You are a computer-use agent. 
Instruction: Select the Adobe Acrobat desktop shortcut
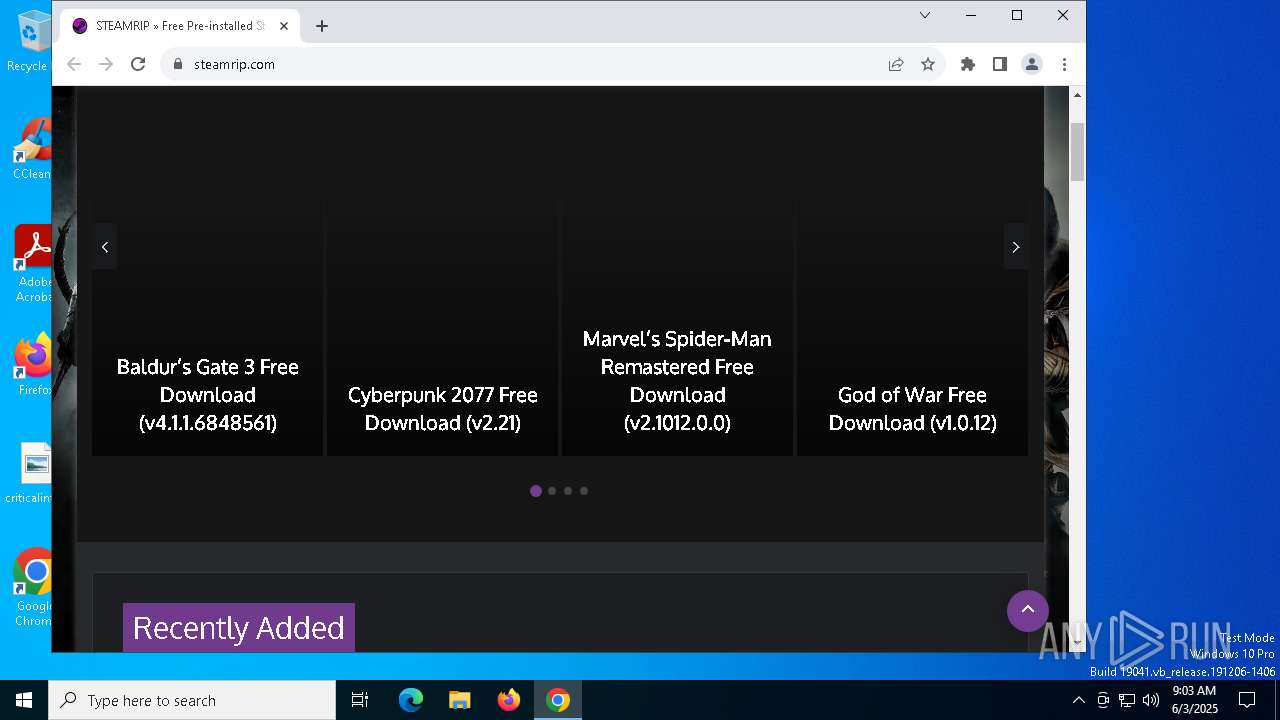pos(33,264)
